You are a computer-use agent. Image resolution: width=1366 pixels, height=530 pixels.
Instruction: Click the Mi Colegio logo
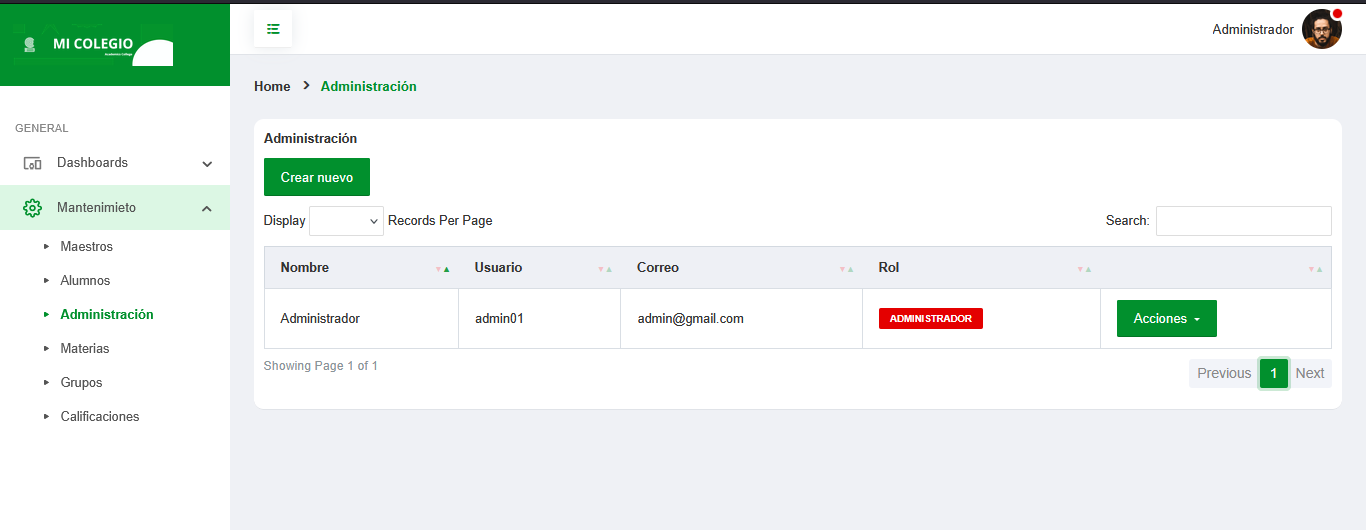coord(95,45)
